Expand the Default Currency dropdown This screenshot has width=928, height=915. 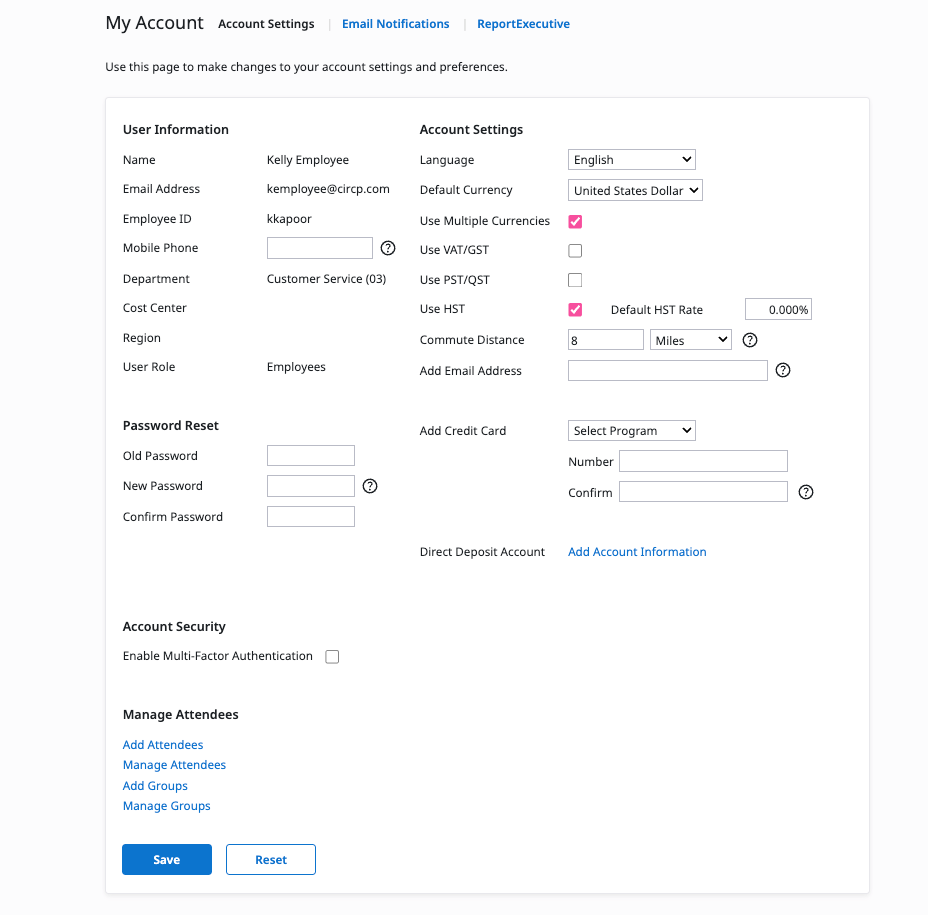(x=635, y=190)
